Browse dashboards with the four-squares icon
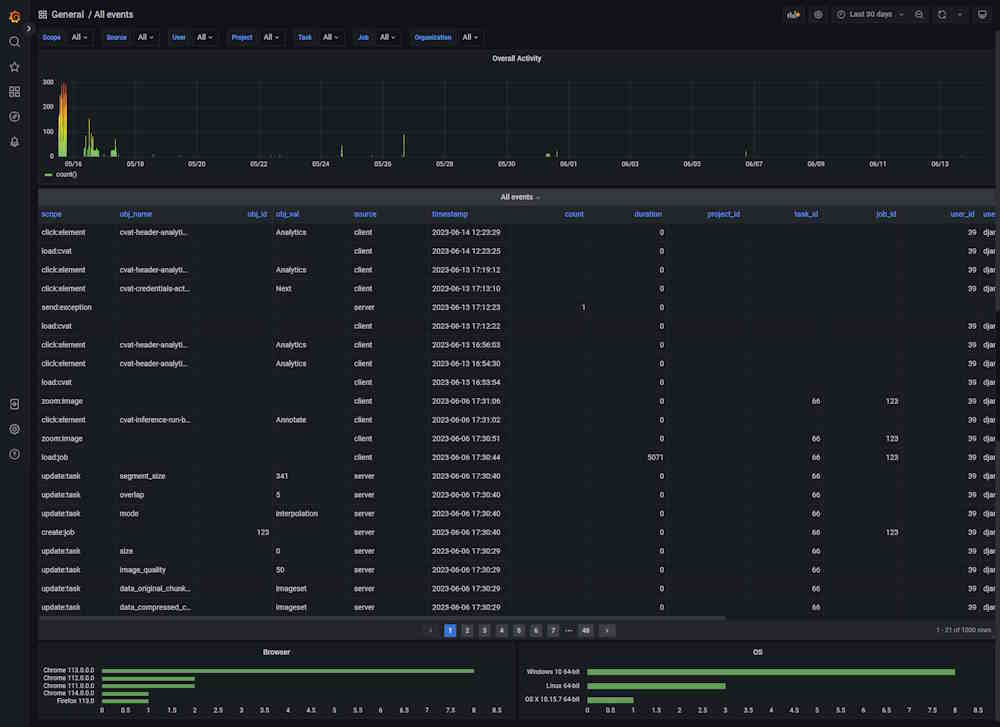The width and height of the screenshot is (1000, 727). (x=14, y=91)
